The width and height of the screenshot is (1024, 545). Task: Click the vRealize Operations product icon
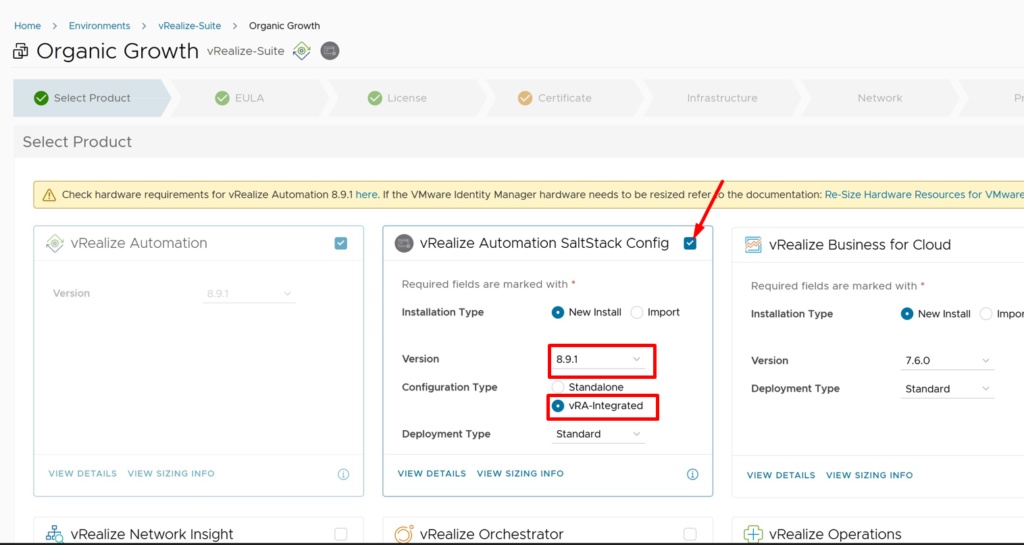tap(754, 534)
